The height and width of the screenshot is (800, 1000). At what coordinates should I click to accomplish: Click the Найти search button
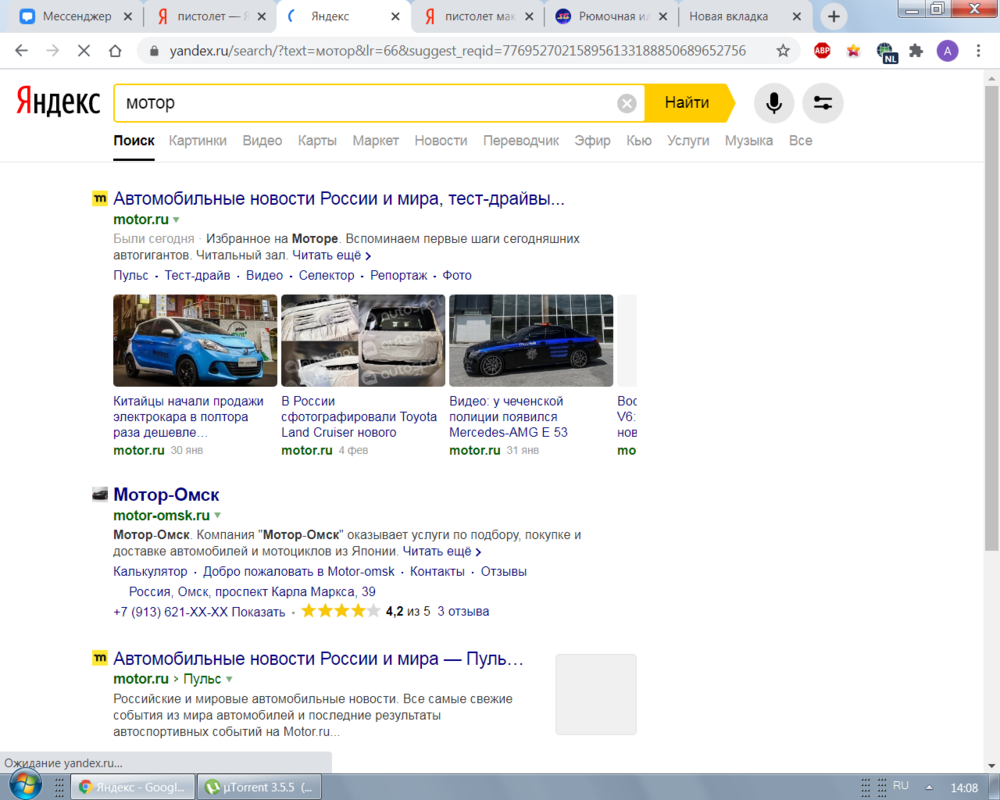pos(688,103)
